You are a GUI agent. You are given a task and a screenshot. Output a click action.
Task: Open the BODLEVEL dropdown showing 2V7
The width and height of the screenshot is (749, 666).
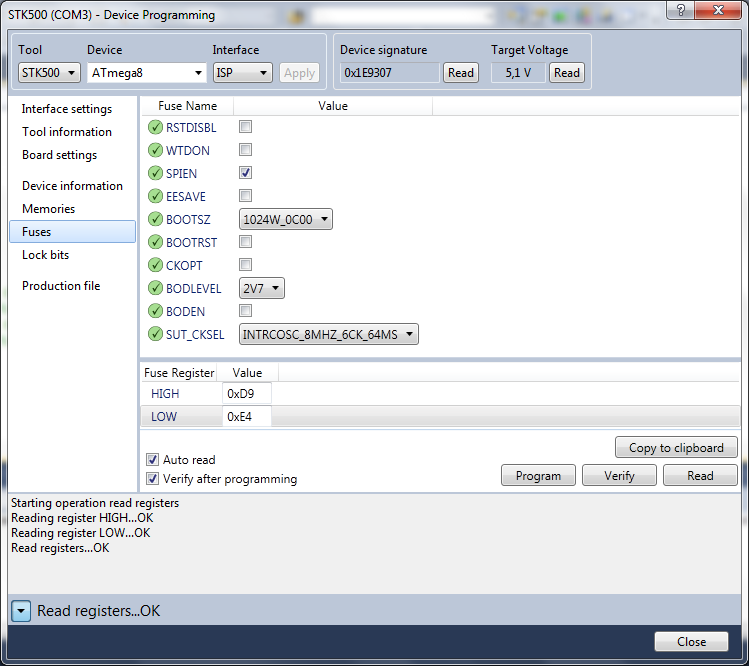[x=262, y=288]
